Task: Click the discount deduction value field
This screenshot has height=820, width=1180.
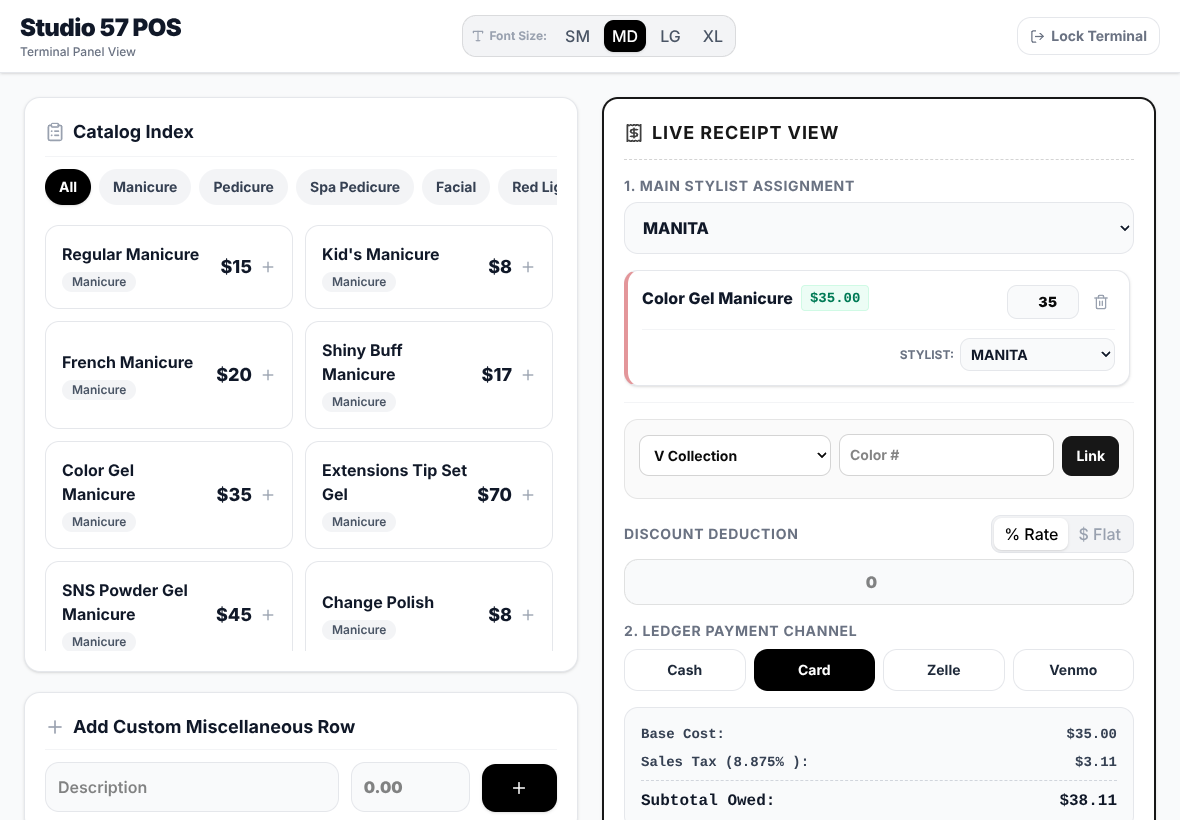Action: click(879, 582)
